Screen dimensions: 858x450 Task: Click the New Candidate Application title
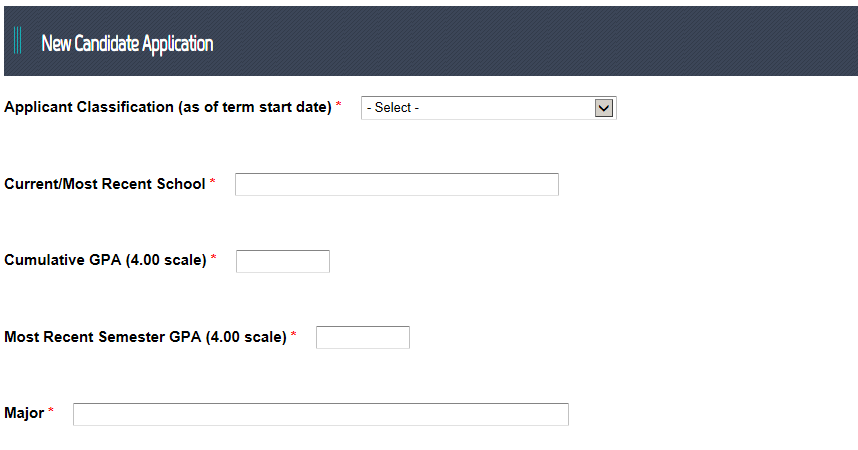click(x=127, y=44)
